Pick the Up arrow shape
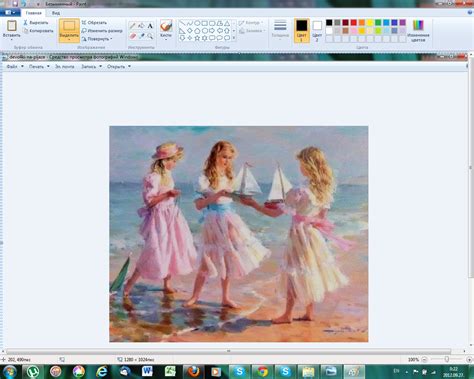The width and height of the screenshot is (474, 379). point(227,31)
